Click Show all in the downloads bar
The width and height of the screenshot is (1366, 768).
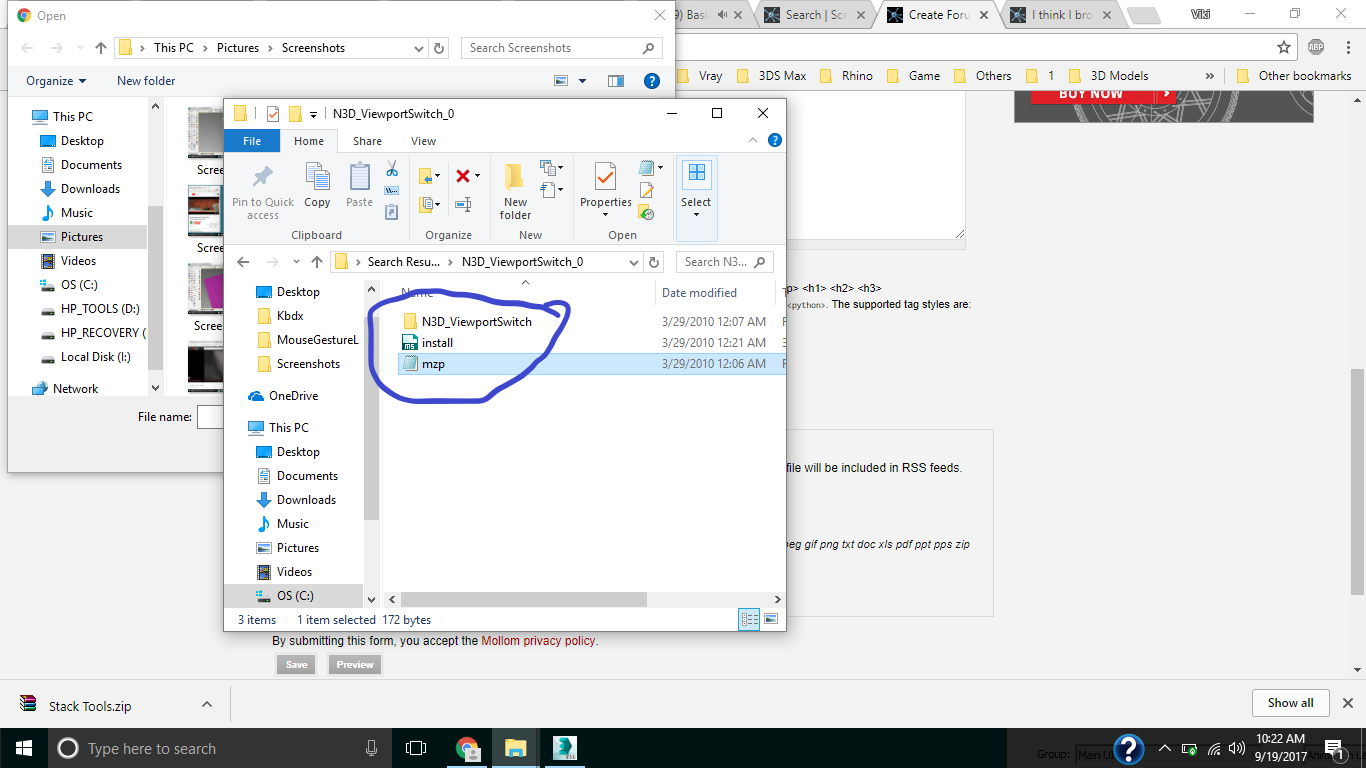pyautogui.click(x=1290, y=703)
